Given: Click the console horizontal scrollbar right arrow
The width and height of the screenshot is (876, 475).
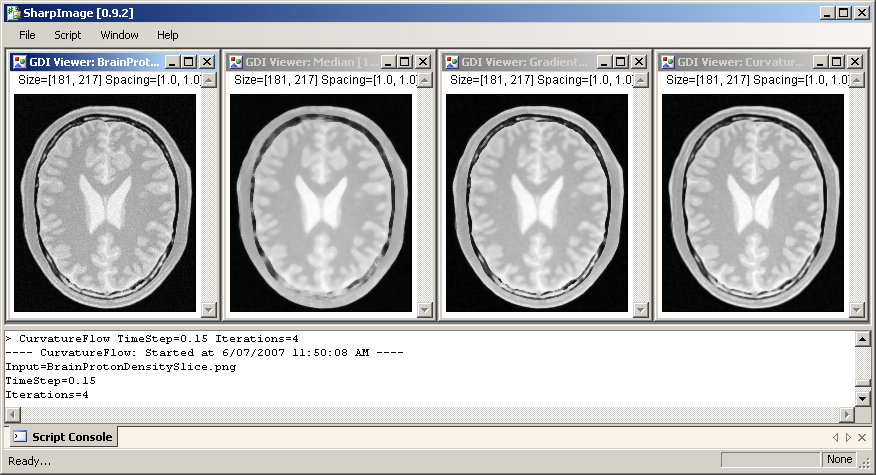Looking at the screenshot, I should click(847, 415).
